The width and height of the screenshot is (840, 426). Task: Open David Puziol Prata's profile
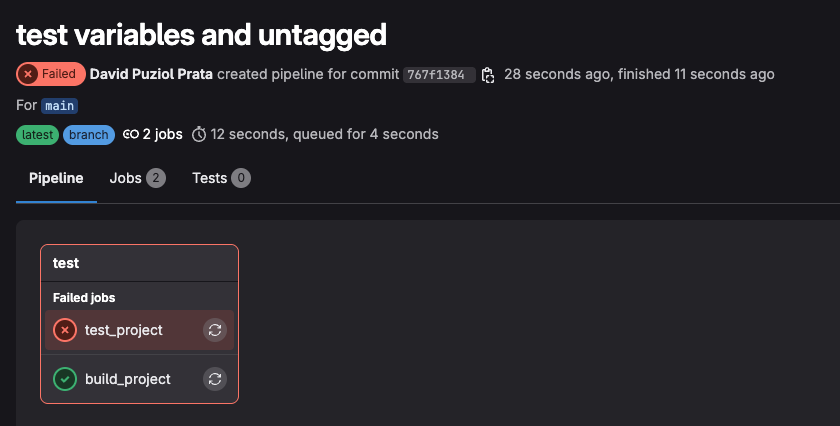point(151,74)
